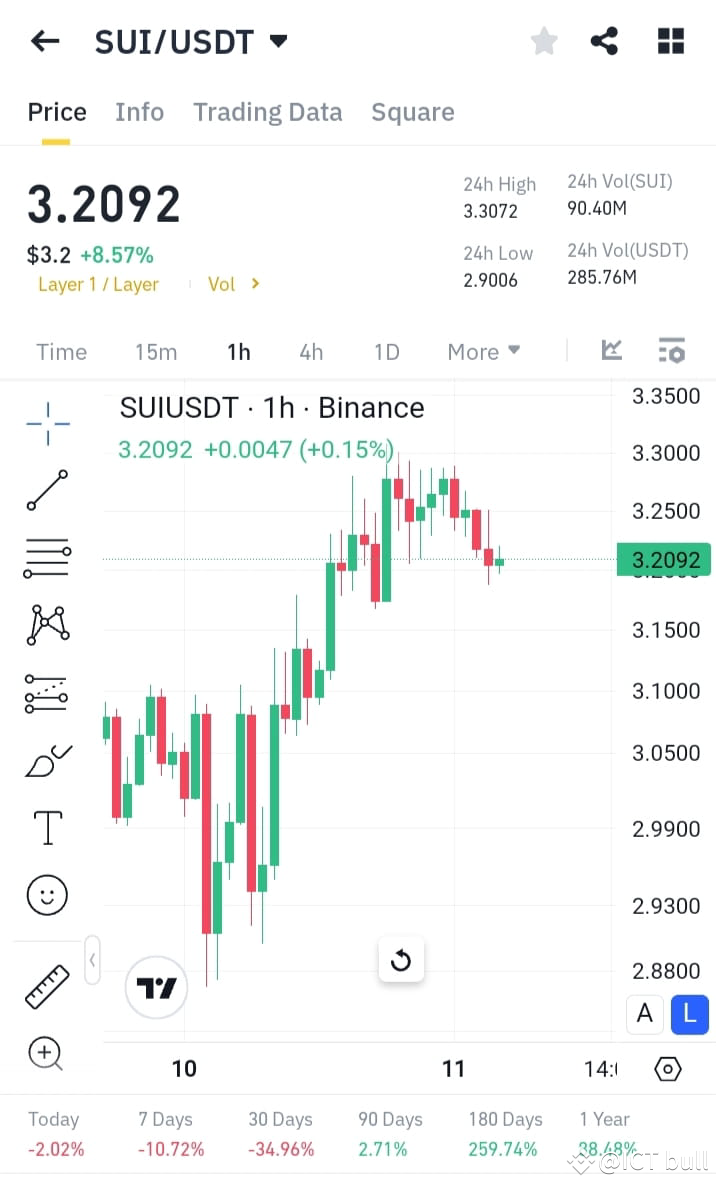Enable auto scale with the A button
The image size is (716, 1184).
[644, 1014]
